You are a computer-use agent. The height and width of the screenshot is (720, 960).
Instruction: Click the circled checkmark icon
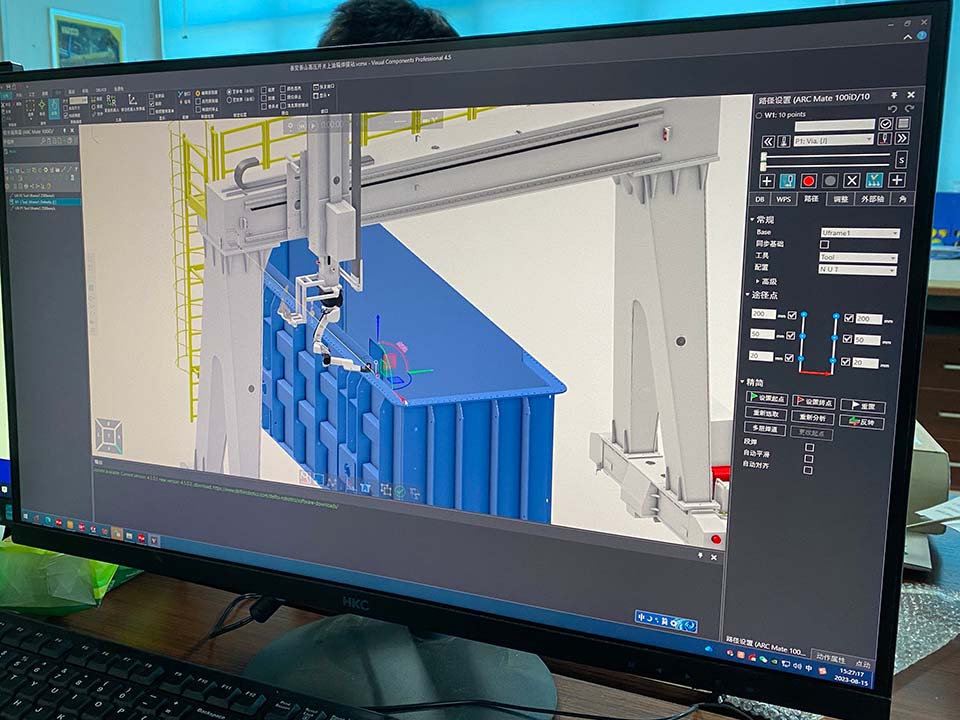[886, 124]
